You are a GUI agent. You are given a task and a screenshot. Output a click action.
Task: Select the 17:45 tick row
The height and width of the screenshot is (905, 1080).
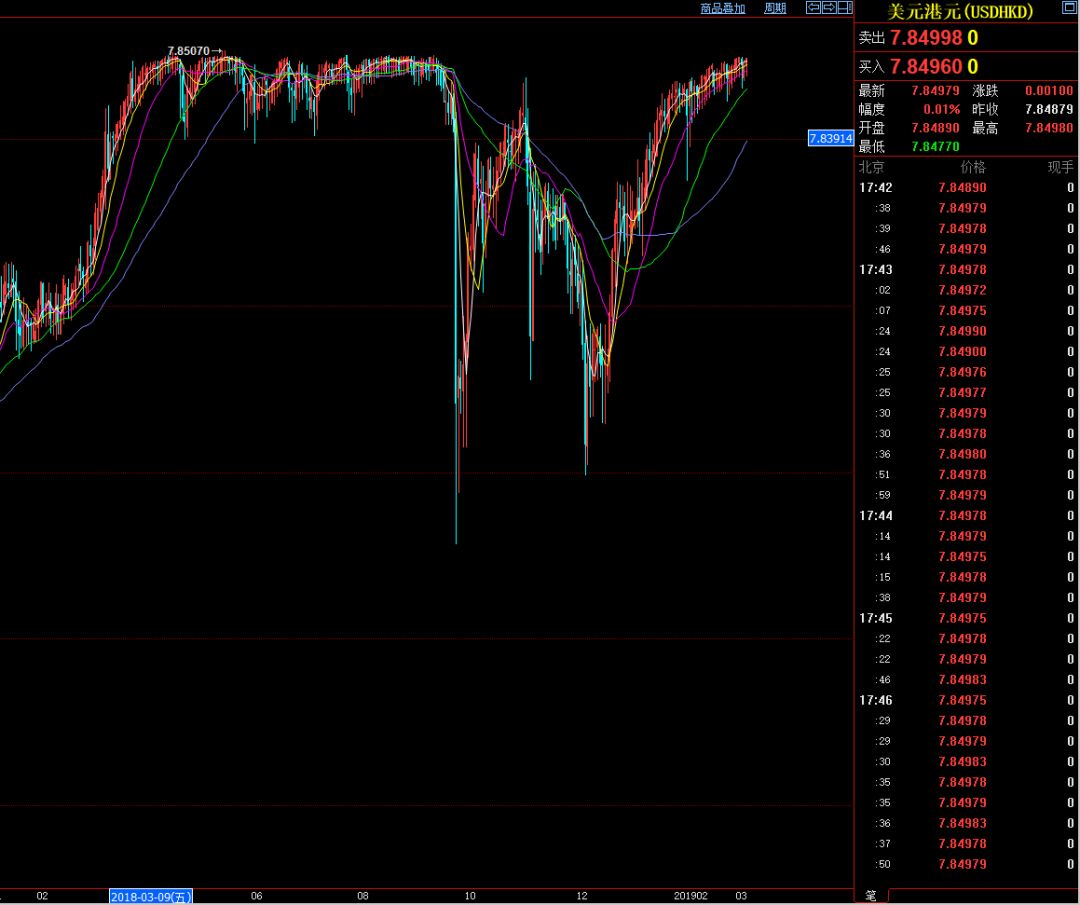966,618
